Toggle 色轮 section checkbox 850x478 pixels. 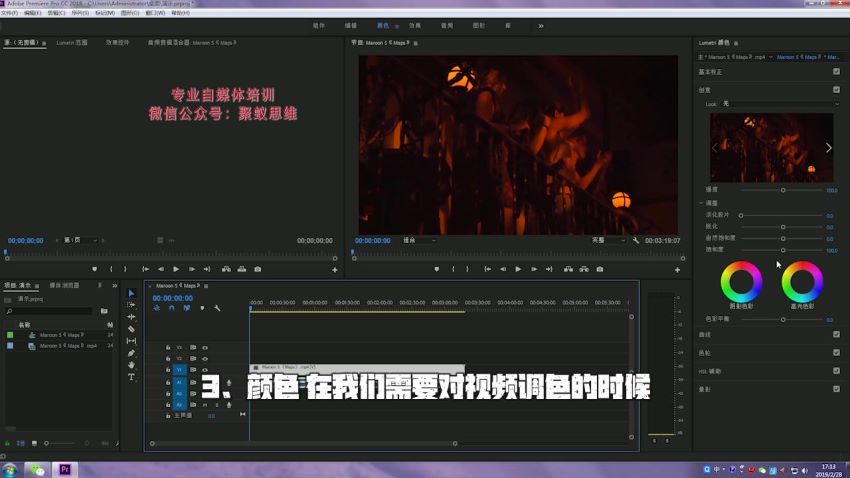tap(836, 353)
